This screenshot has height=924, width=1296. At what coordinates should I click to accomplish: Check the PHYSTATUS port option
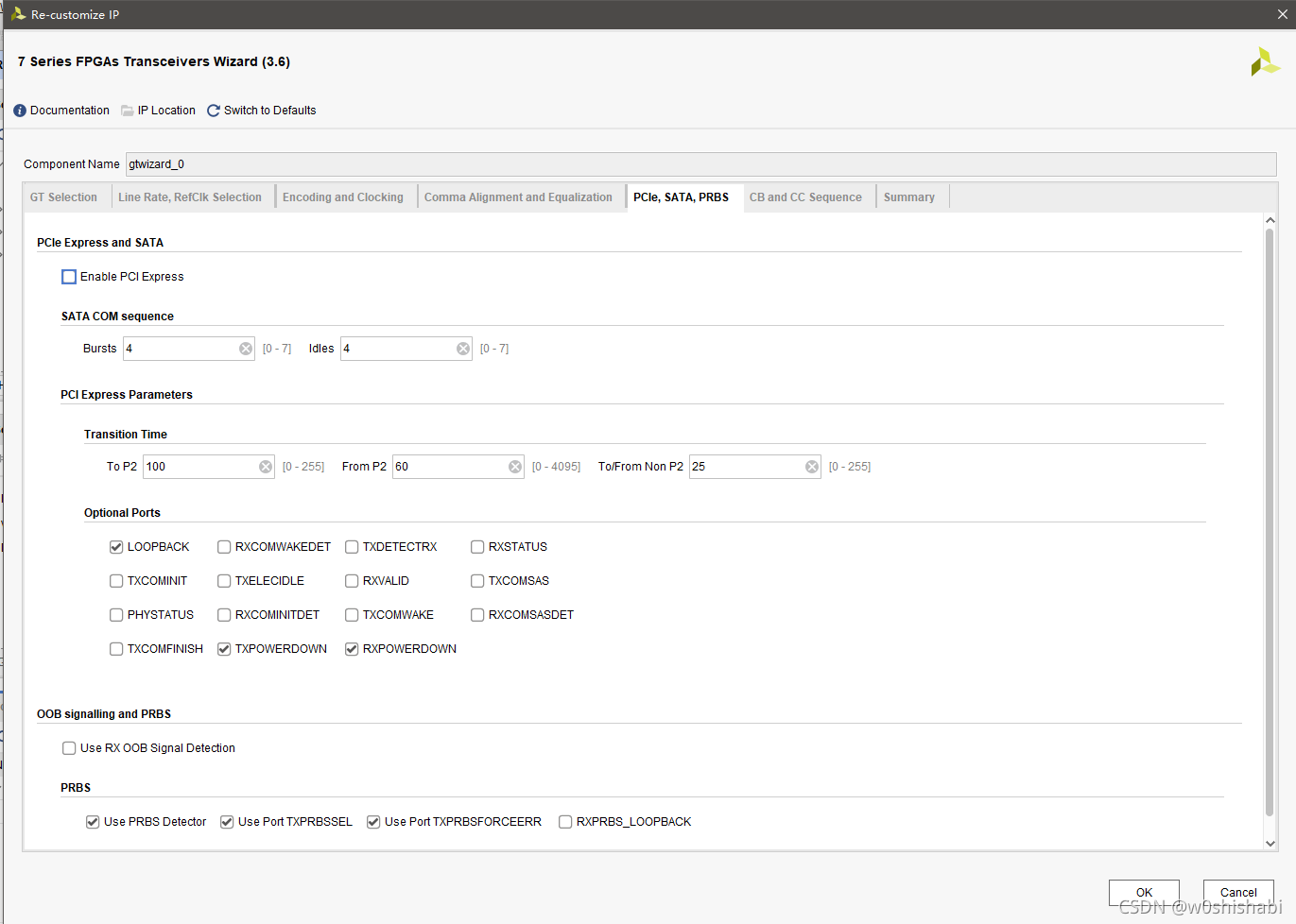(116, 615)
